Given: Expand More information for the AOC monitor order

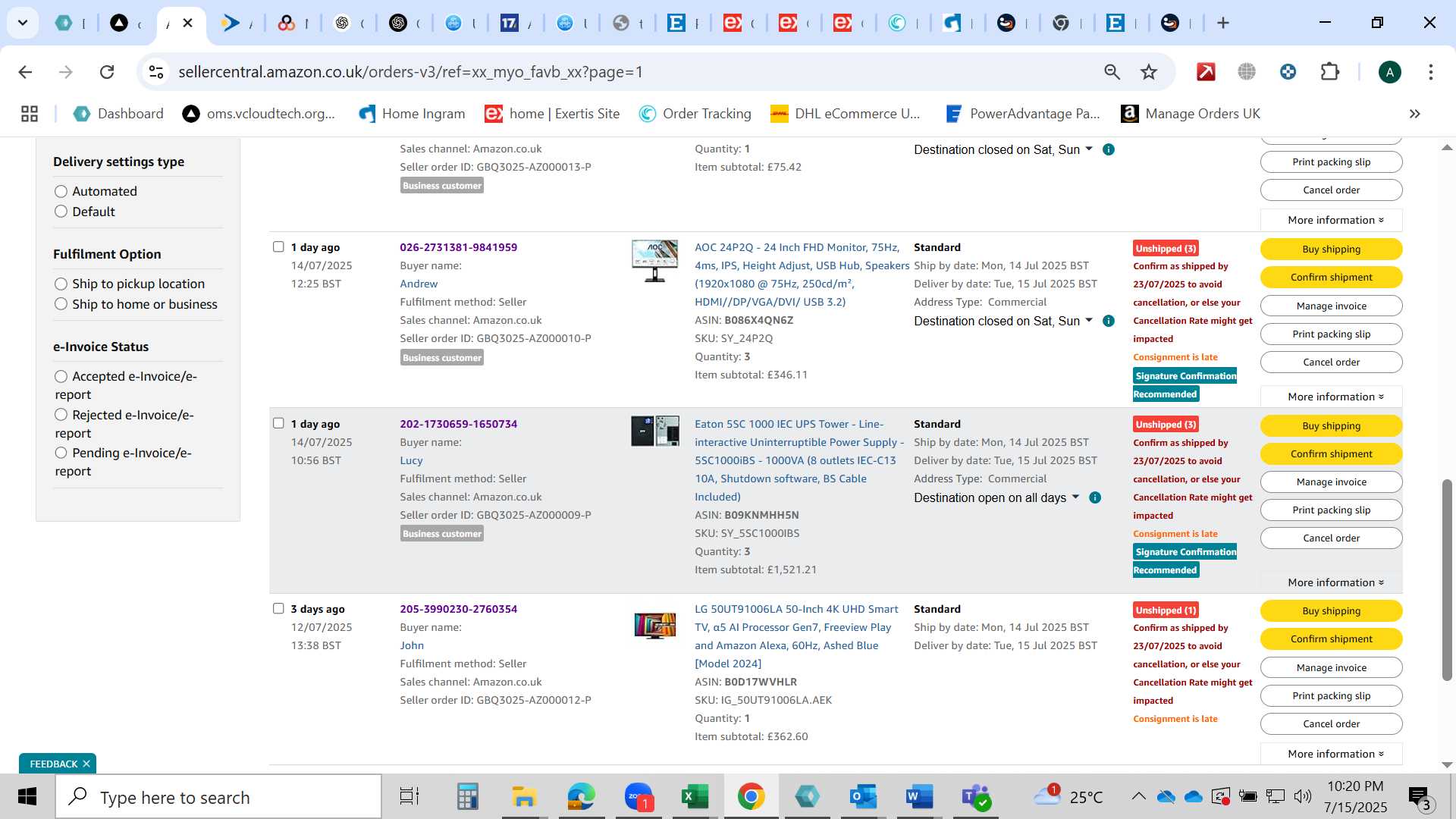Looking at the screenshot, I should [1331, 397].
